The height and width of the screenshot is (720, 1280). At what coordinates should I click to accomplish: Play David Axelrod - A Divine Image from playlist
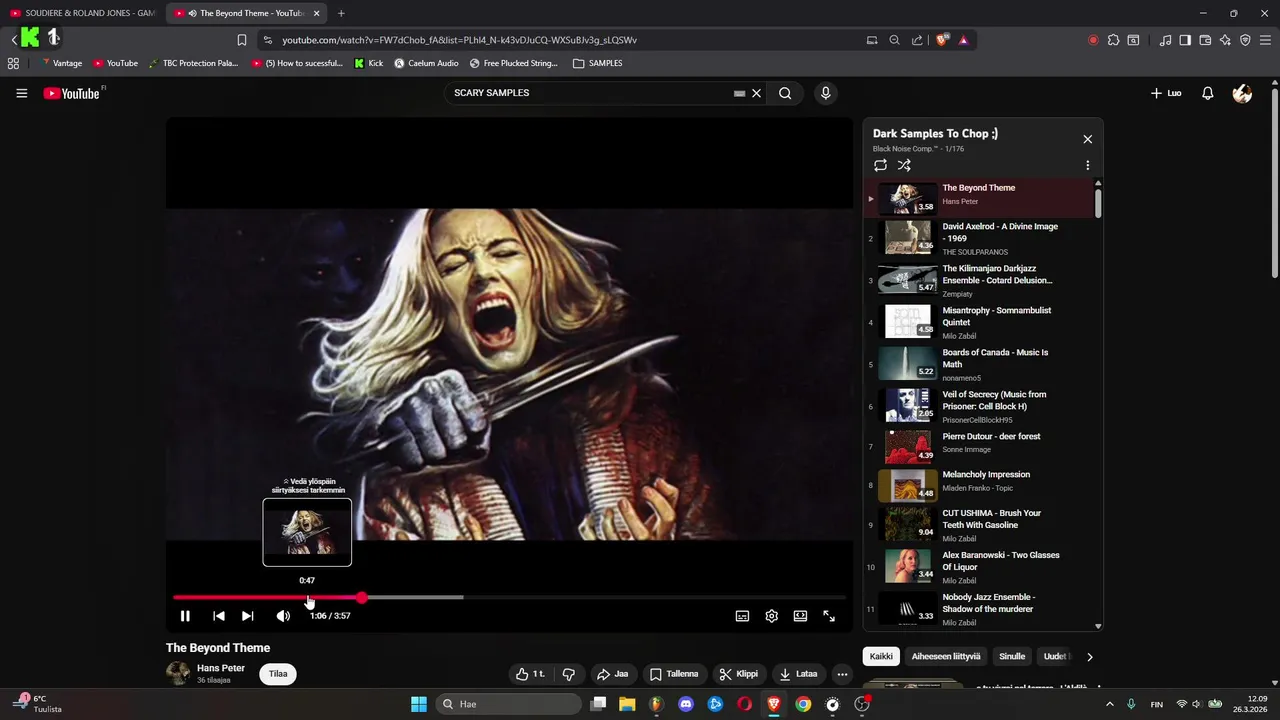click(x=980, y=238)
